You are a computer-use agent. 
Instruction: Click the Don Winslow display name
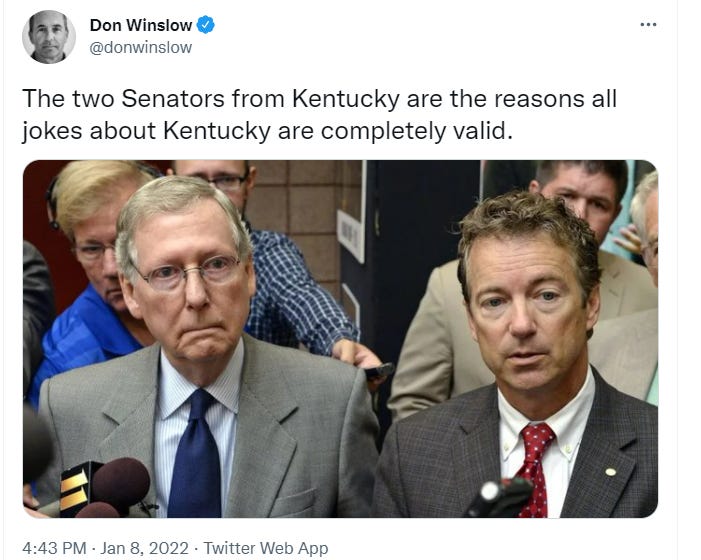141,25
